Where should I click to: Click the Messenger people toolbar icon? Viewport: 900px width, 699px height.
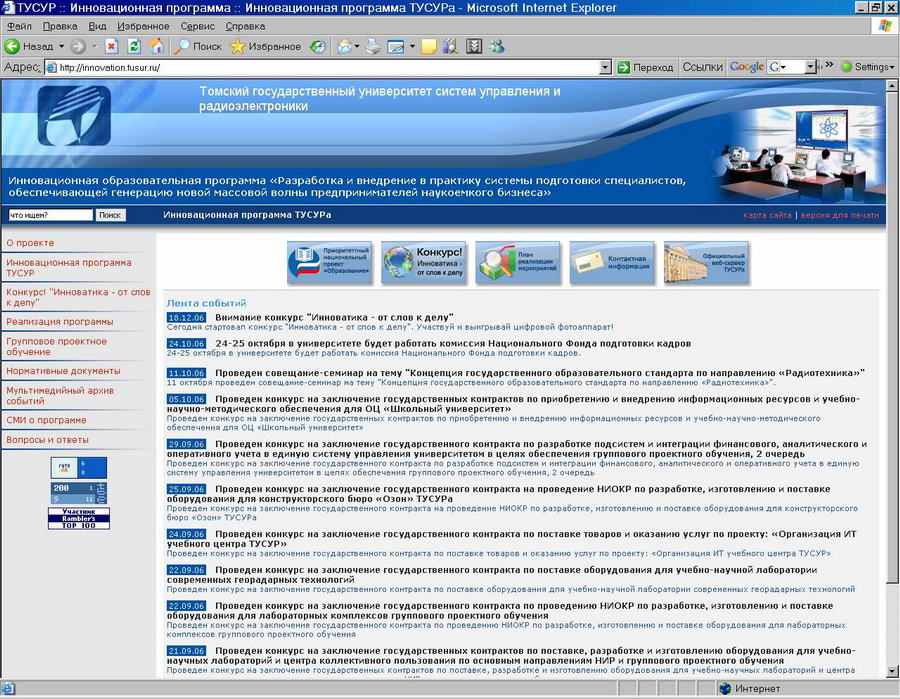497,46
